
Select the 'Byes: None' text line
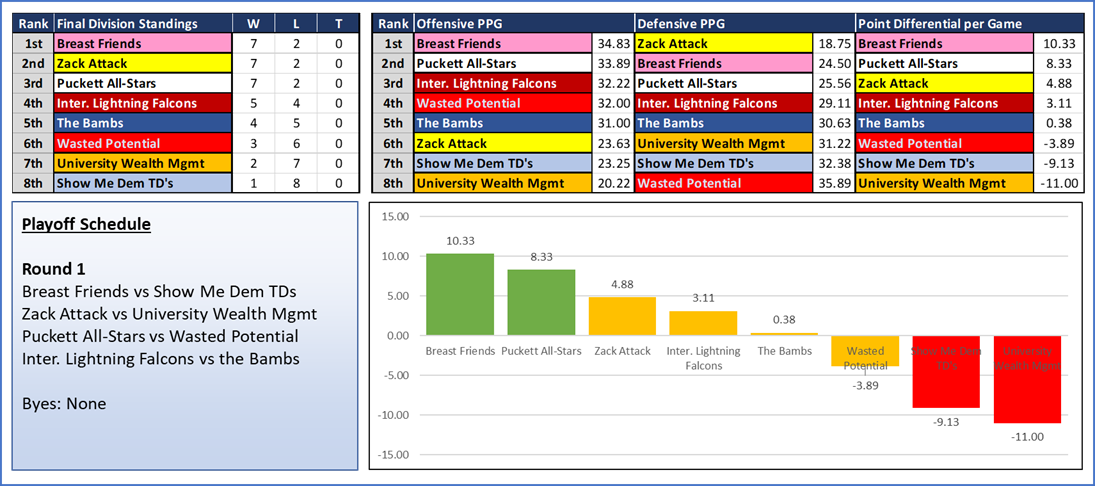[x=64, y=404]
